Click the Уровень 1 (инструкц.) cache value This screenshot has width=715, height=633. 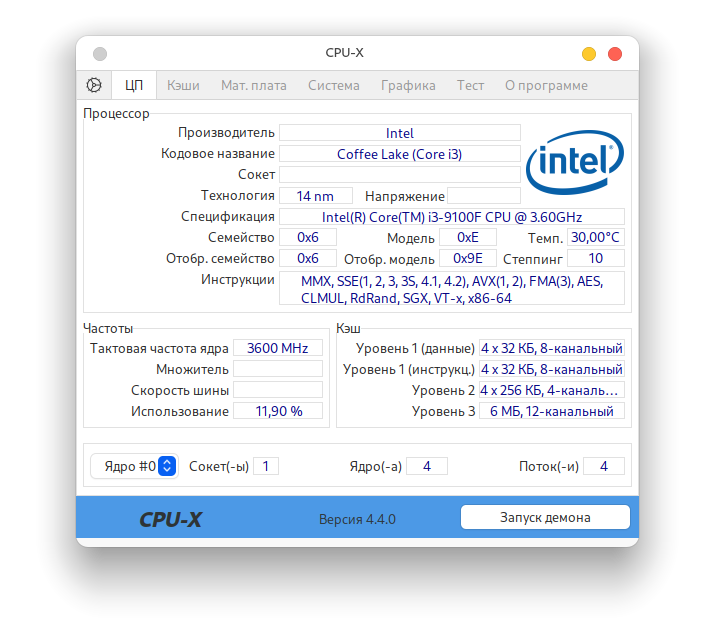coord(552,369)
